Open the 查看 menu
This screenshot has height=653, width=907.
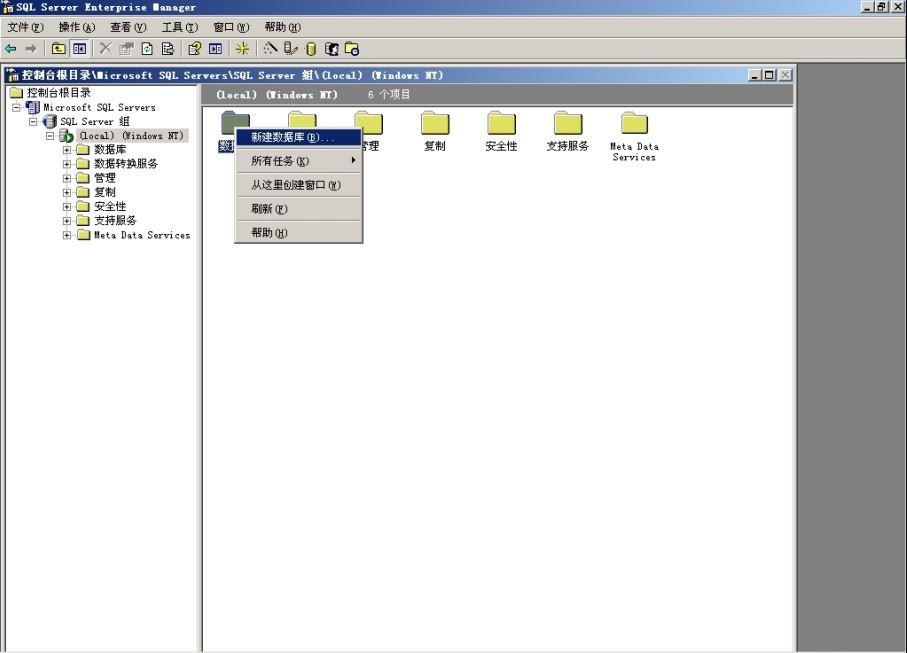pos(128,27)
